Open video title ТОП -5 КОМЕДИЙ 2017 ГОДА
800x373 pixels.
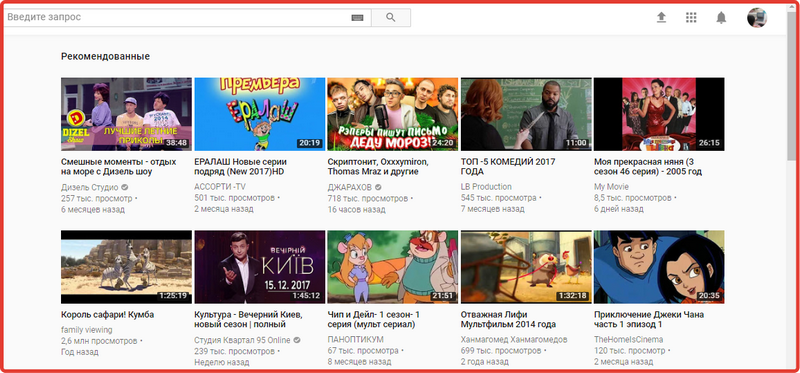pyautogui.click(x=508, y=167)
